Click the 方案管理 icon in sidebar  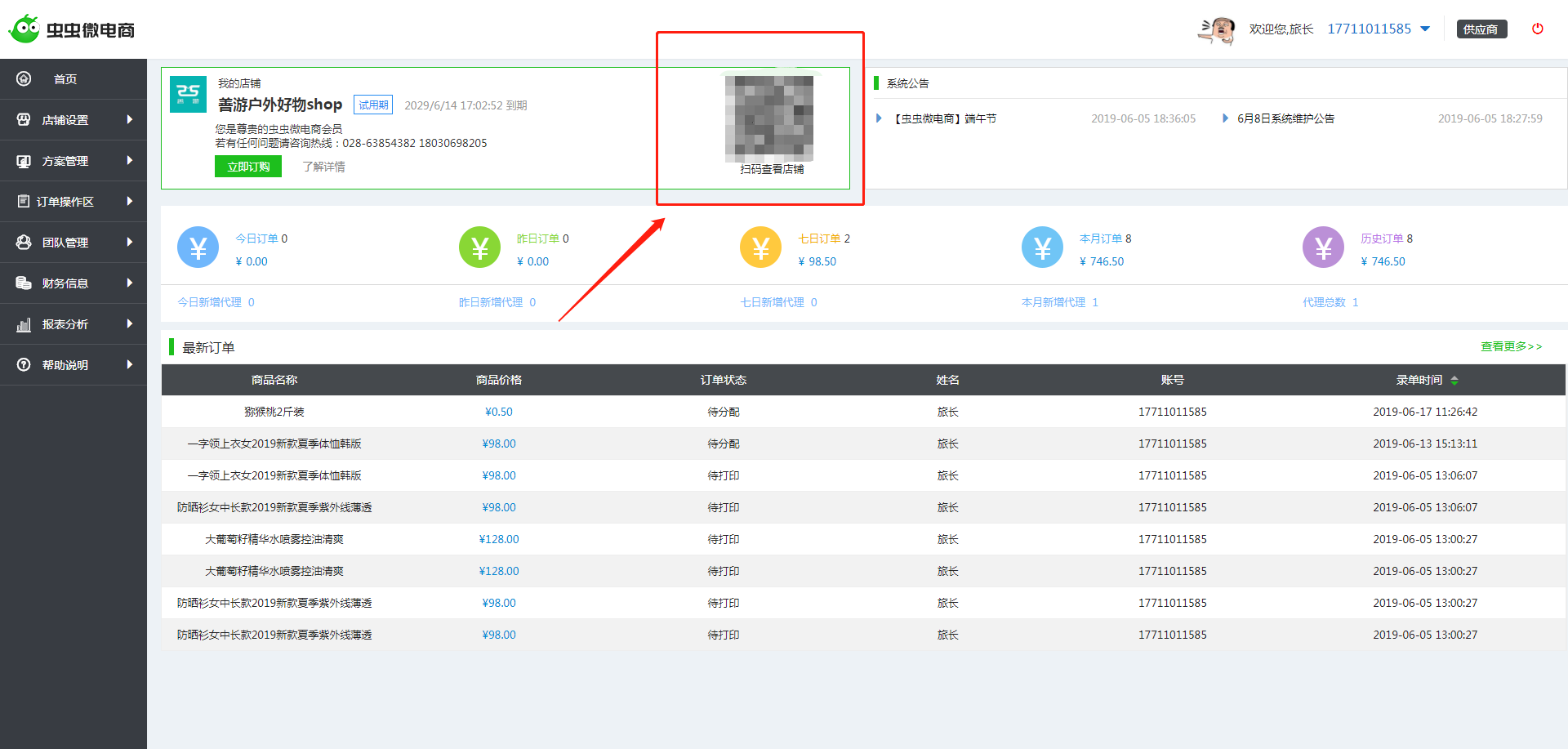click(x=24, y=161)
